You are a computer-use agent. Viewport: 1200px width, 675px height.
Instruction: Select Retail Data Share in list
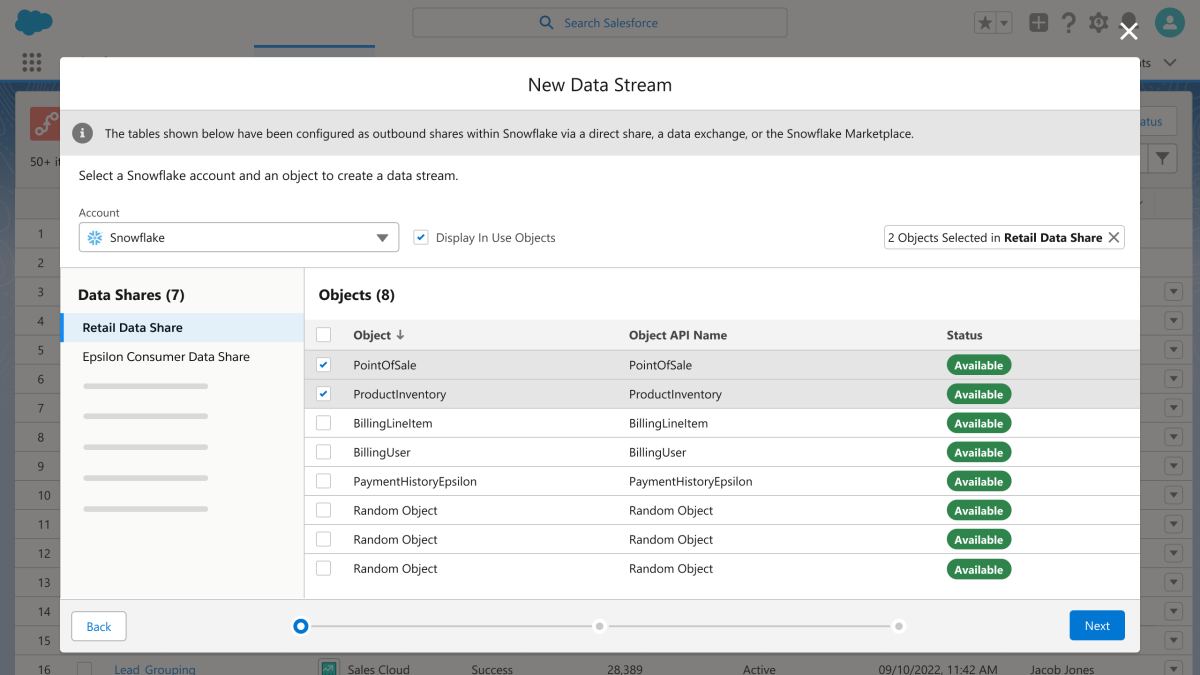click(x=132, y=328)
